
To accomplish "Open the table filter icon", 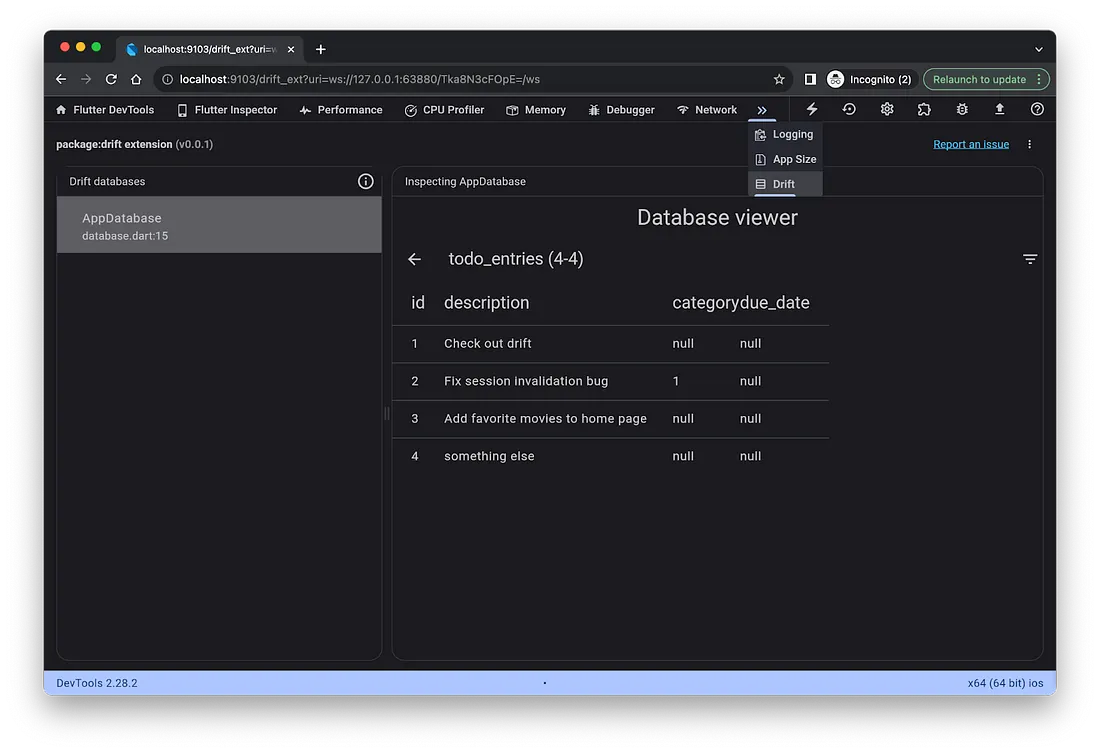I will 1030,259.
